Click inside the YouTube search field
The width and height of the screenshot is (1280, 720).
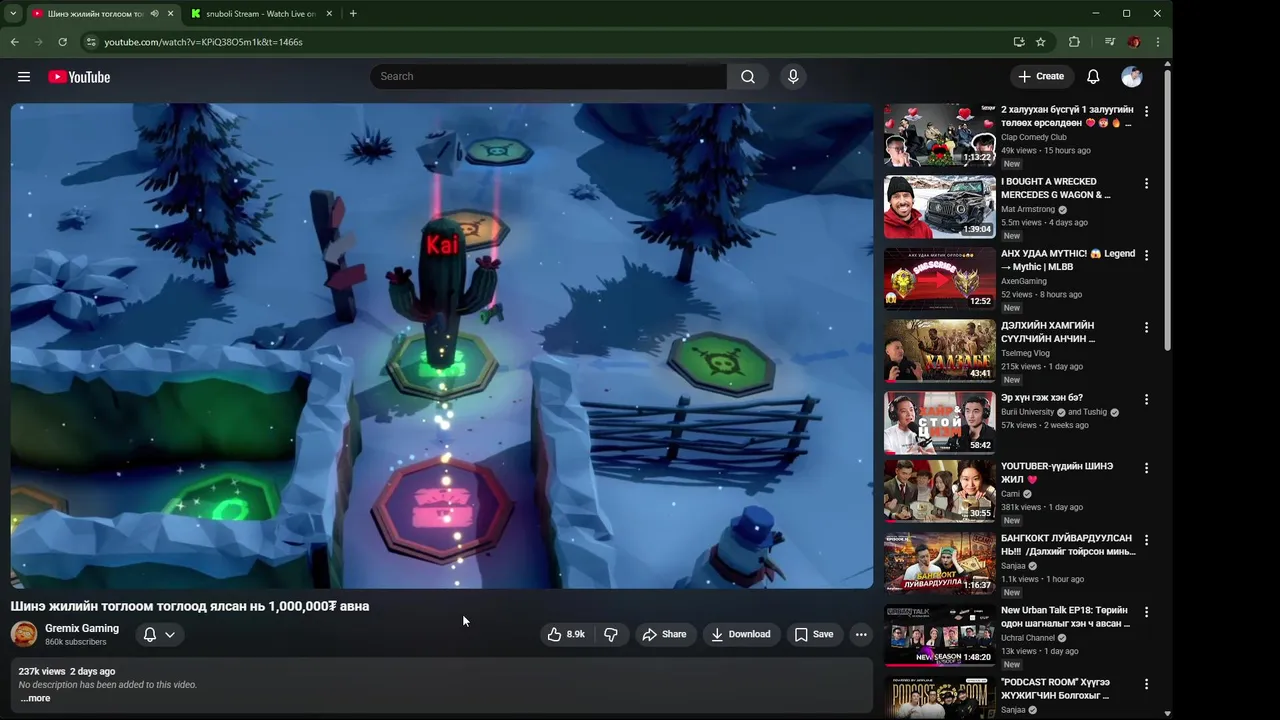click(x=548, y=77)
